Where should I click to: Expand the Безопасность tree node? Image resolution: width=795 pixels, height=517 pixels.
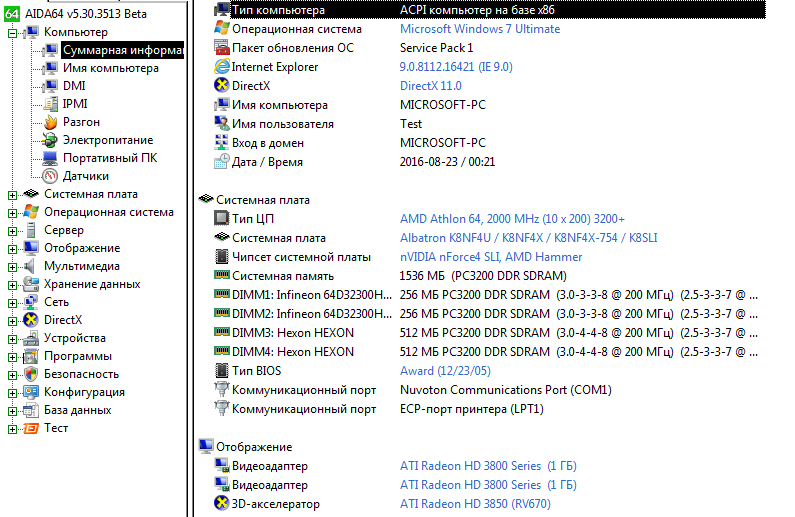(x=12, y=376)
